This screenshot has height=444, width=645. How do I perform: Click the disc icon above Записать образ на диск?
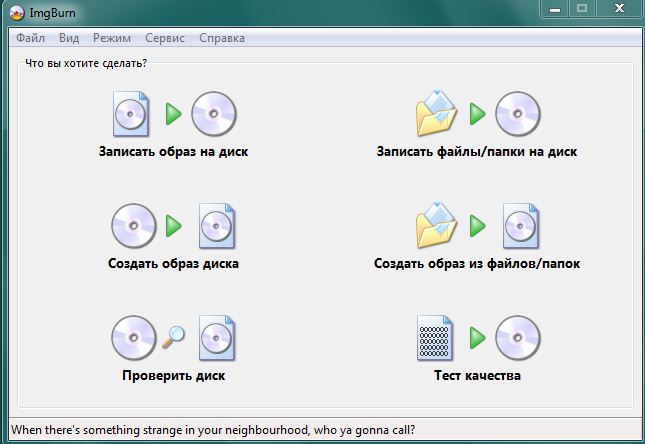point(214,114)
